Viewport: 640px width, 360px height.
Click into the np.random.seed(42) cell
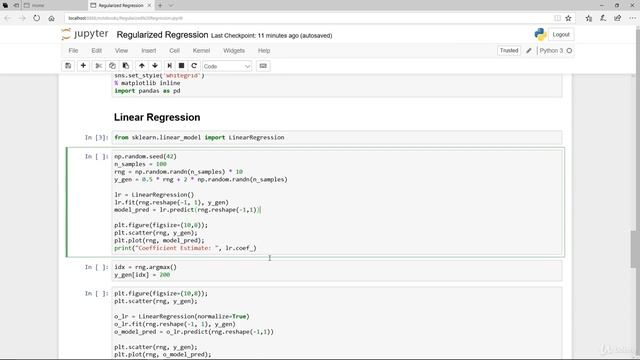click(x=337, y=202)
